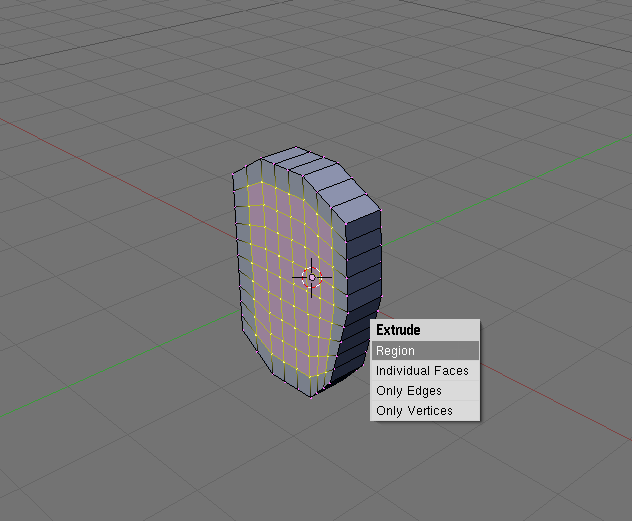
Task: Select Only Vertices in Extrude menu
Action: [x=425, y=411]
